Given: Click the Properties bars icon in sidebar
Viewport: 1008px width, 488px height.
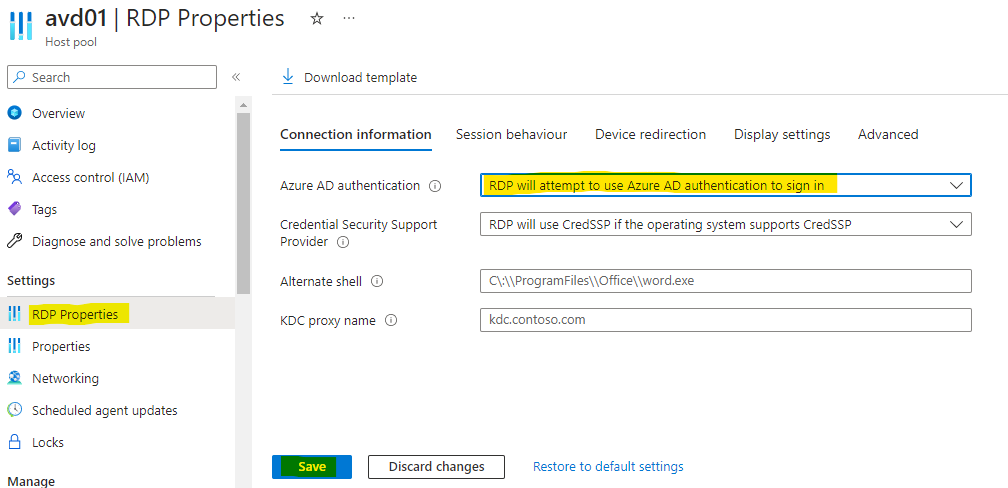Looking at the screenshot, I should click(14, 346).
